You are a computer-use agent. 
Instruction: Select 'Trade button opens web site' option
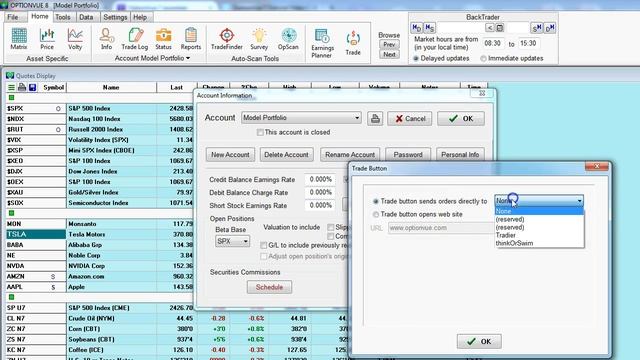click(376, 214)
